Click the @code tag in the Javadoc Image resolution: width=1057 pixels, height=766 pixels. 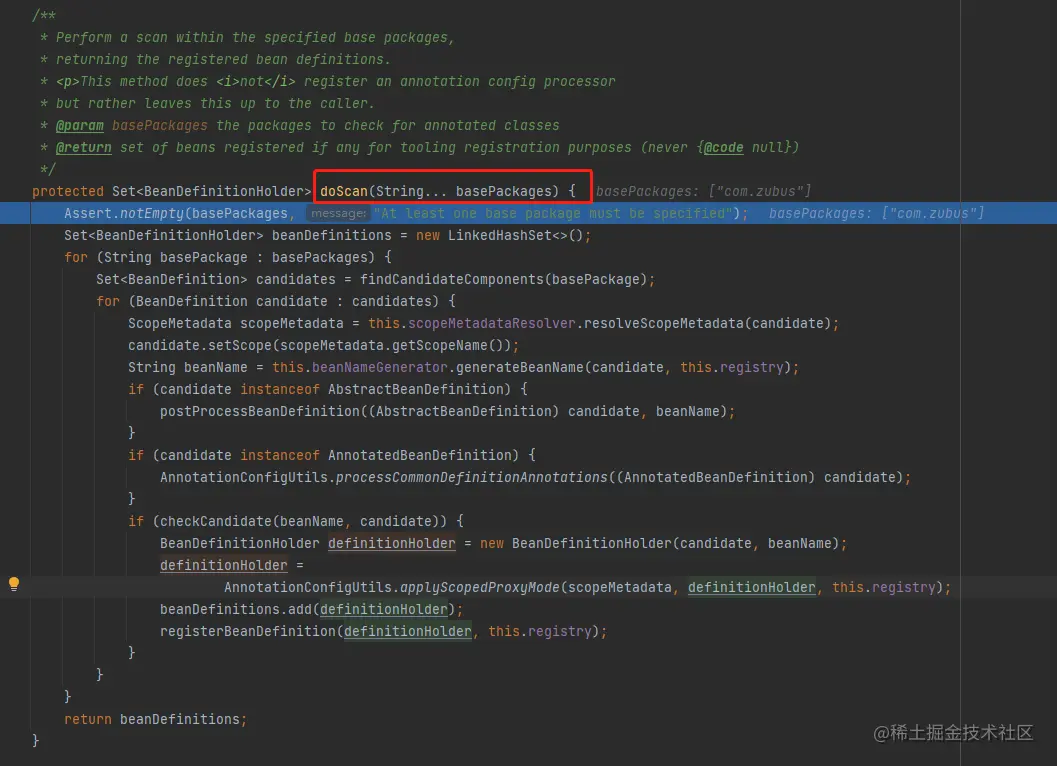723,148
